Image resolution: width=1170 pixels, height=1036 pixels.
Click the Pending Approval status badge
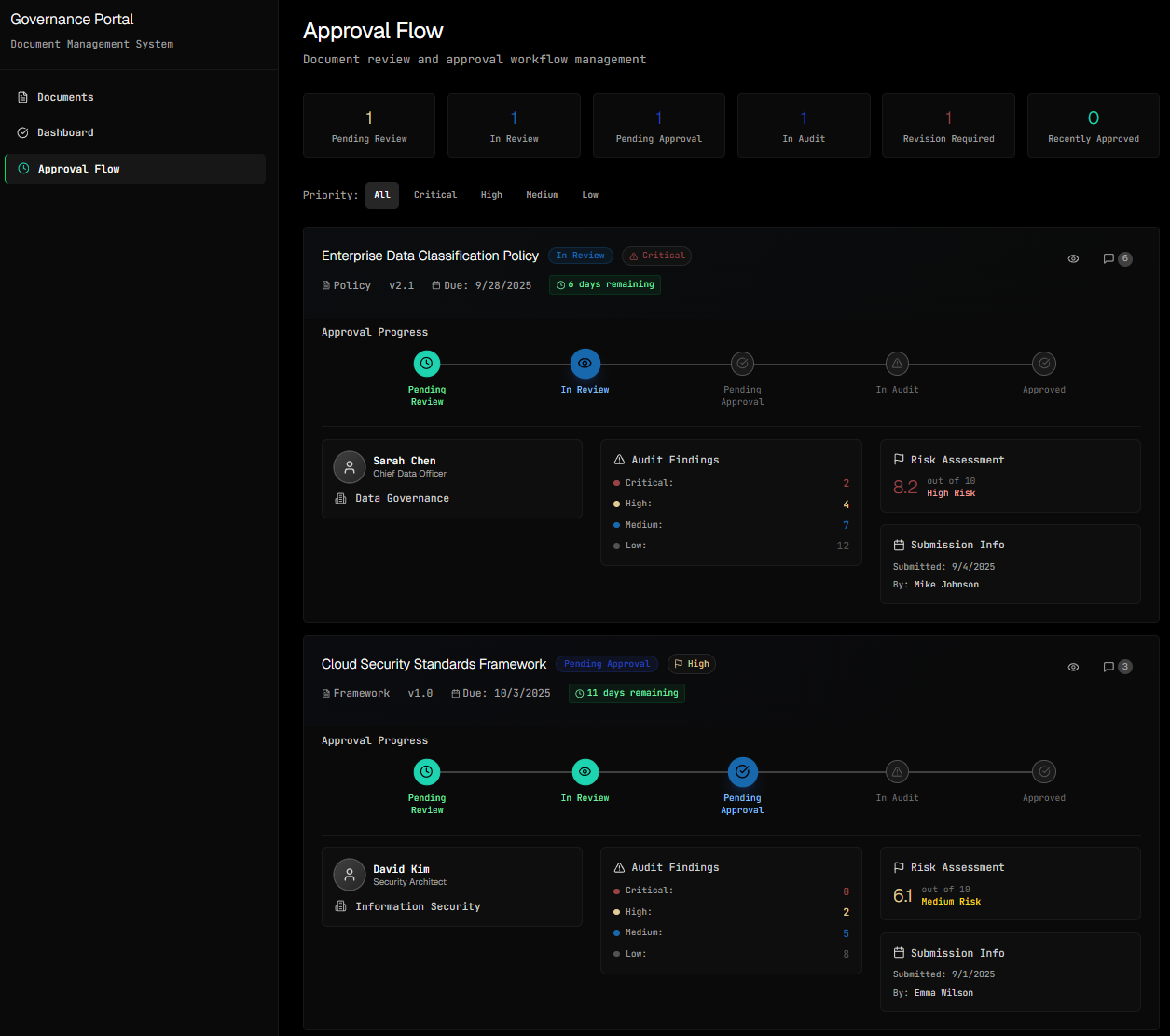pos(607,664)
